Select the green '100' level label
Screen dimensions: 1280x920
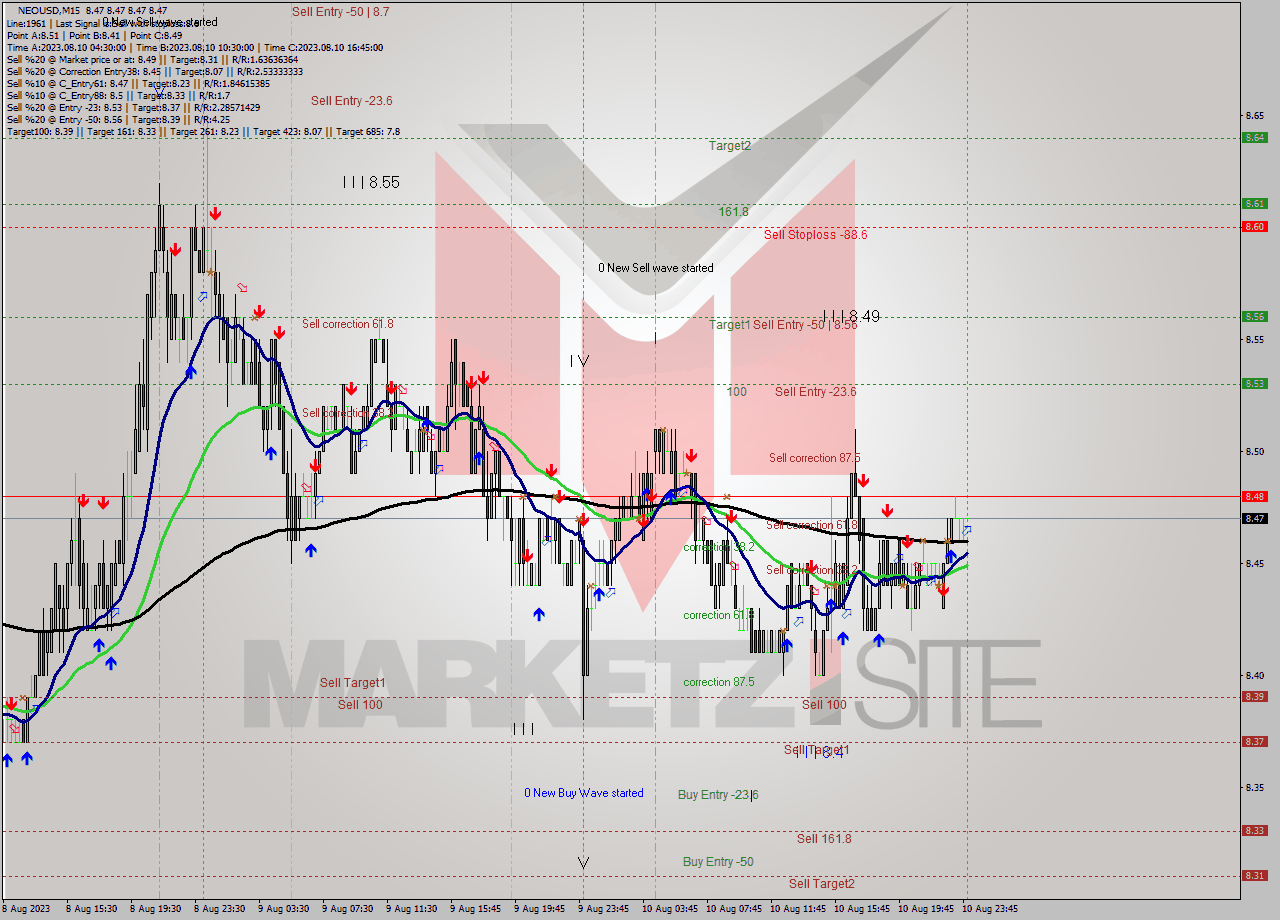(x=737, y=392)
